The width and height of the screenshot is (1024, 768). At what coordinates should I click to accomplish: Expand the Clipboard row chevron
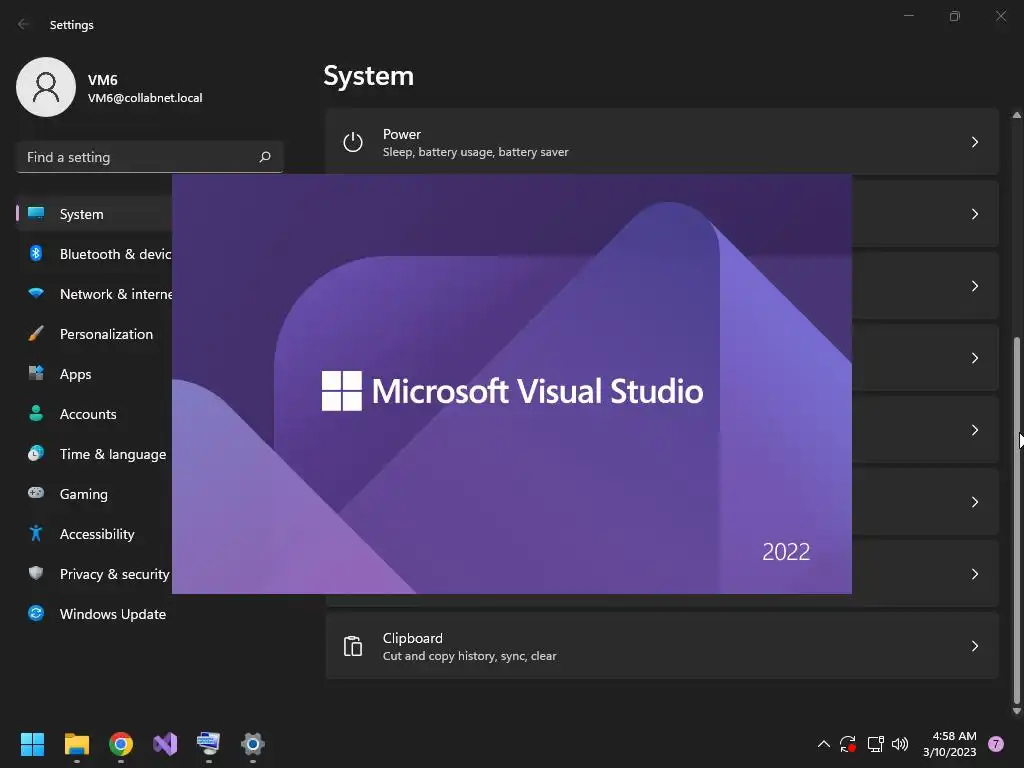974,646
